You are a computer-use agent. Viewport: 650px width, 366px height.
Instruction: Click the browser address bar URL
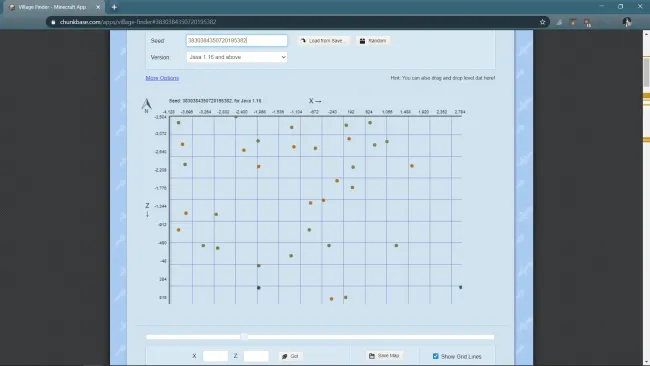[138, 22]
